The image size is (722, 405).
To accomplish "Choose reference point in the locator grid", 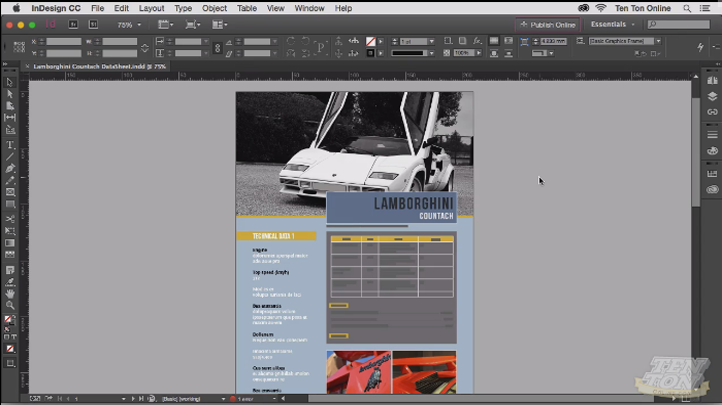I will (x=19, y=47).
